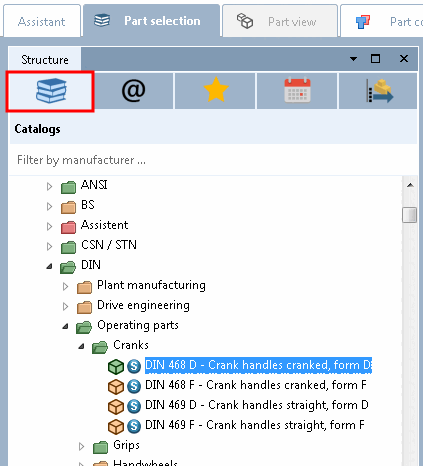The image size is (423, 466).
Task: Select DIN 468 F crank handles cranked
Action: click(x=256, y=385)
